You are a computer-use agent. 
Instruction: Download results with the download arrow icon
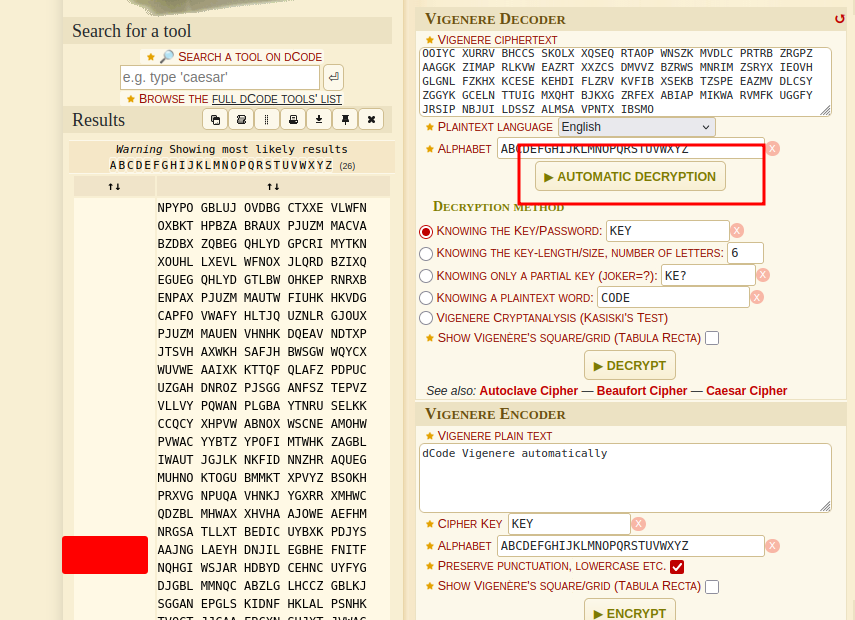click(x=319, y=119)
